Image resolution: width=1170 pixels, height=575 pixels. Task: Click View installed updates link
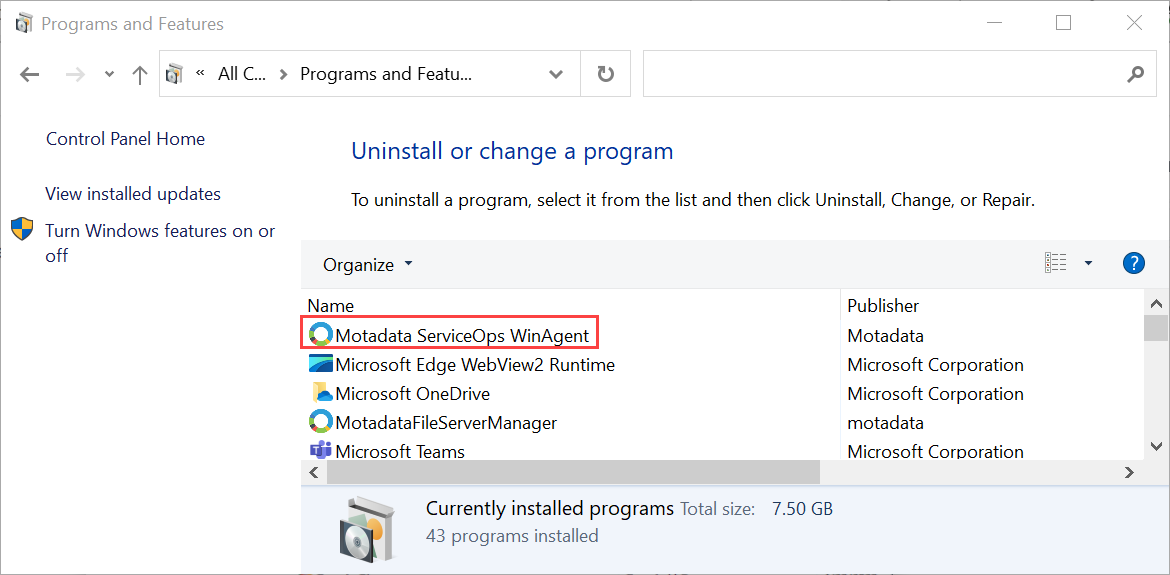pos(133,194)
